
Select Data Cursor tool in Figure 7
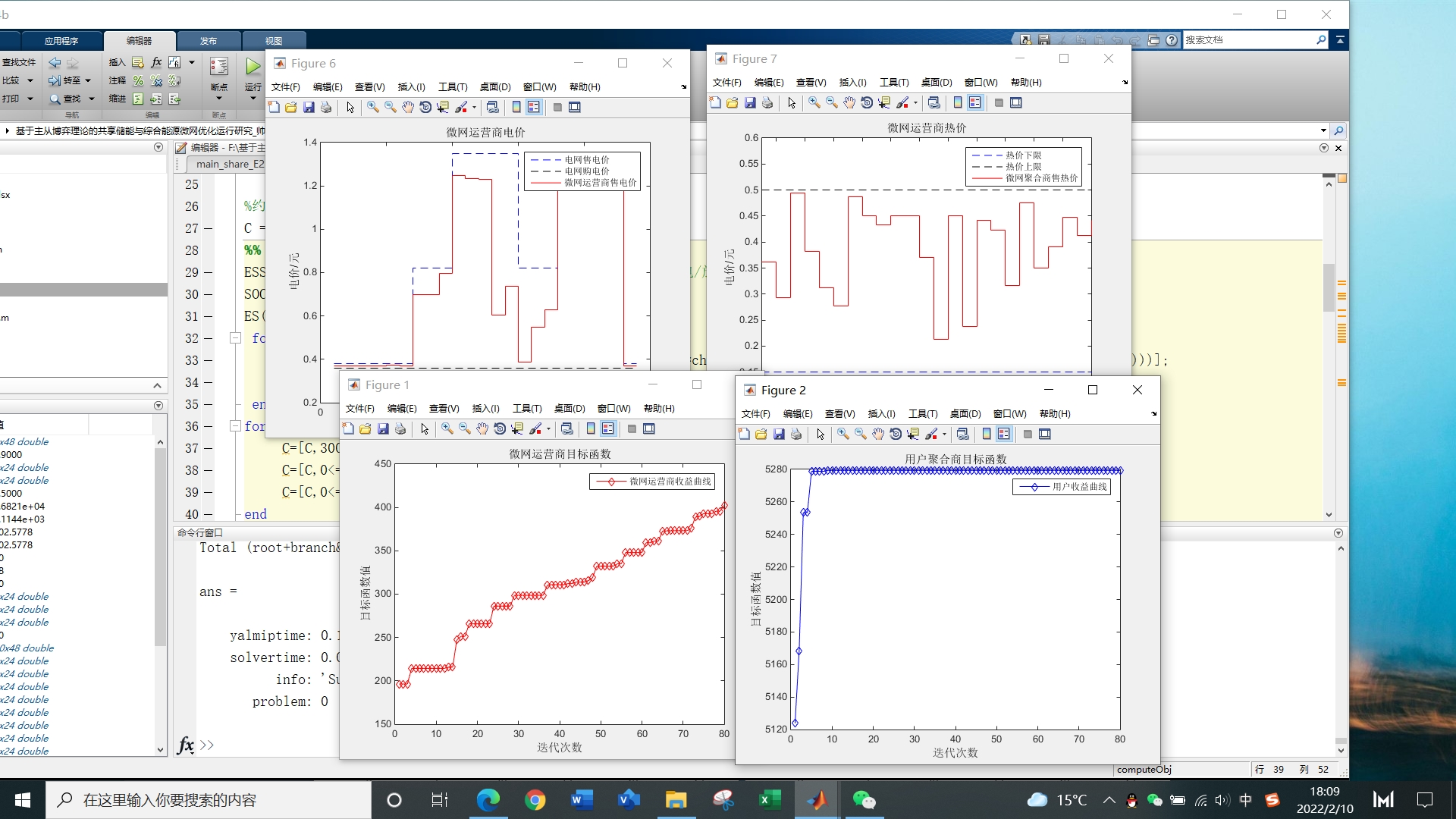[884, 102]
